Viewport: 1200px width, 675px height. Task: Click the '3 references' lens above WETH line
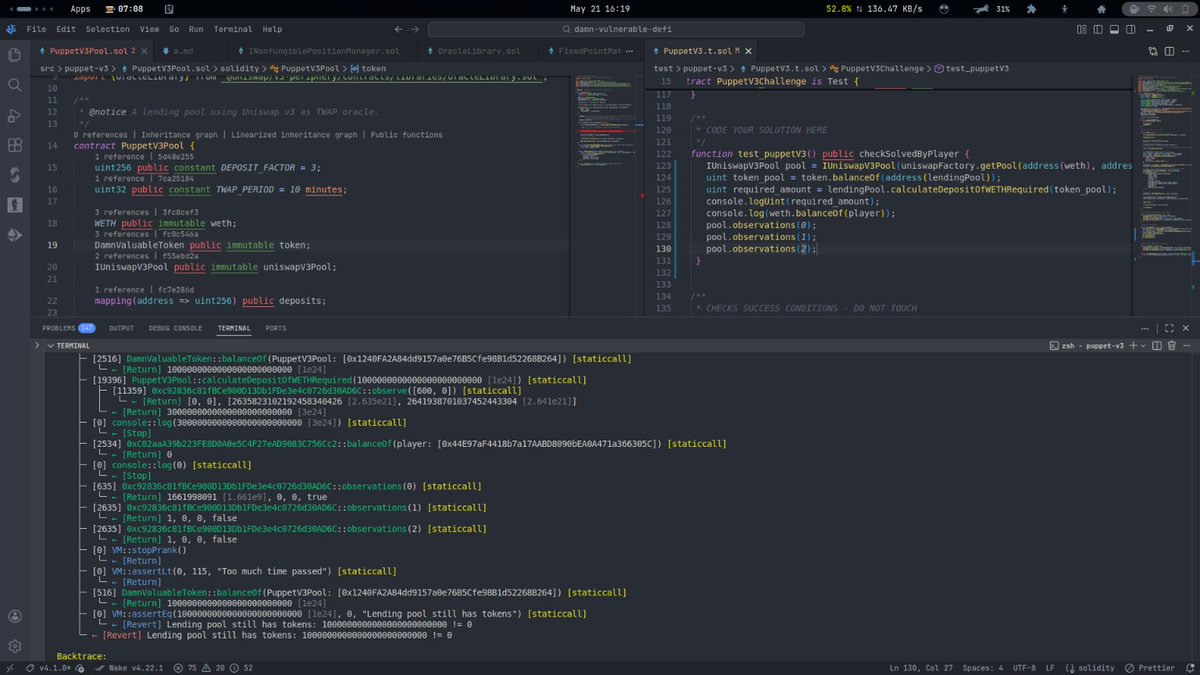(121, 212)
